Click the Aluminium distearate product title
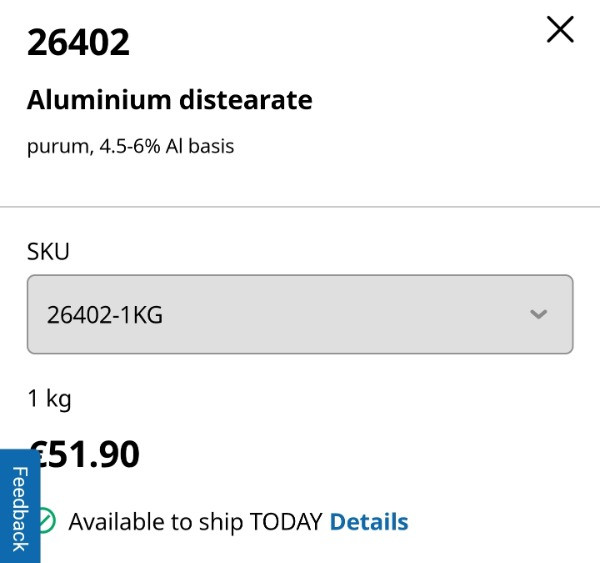Viewport: 600px width, 563px height. (x=170, y=100)
